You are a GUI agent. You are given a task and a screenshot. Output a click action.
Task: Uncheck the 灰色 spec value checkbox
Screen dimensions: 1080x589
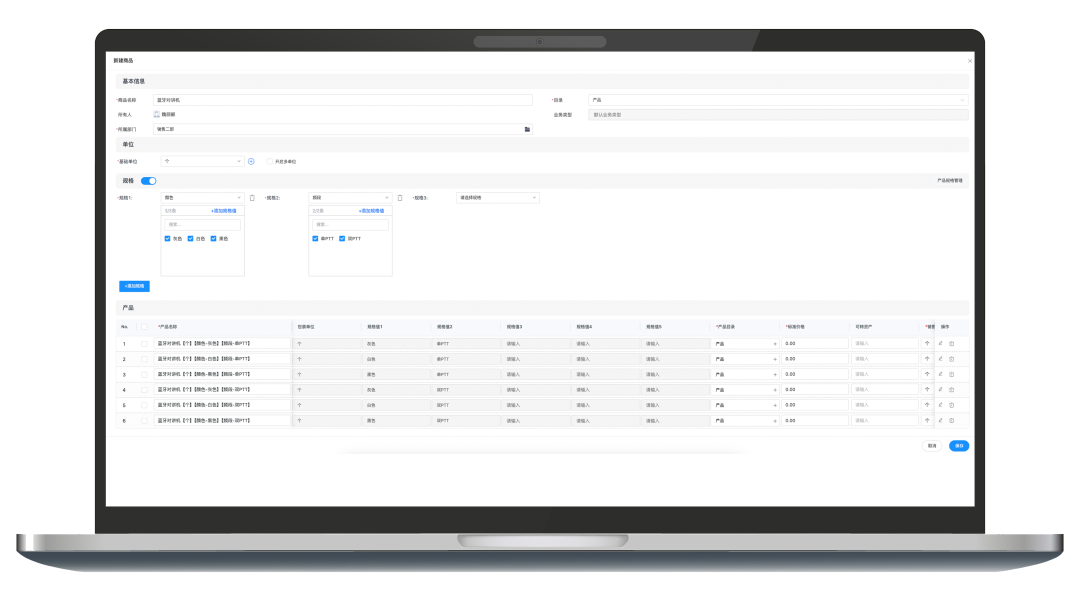(x=168, y=238)
